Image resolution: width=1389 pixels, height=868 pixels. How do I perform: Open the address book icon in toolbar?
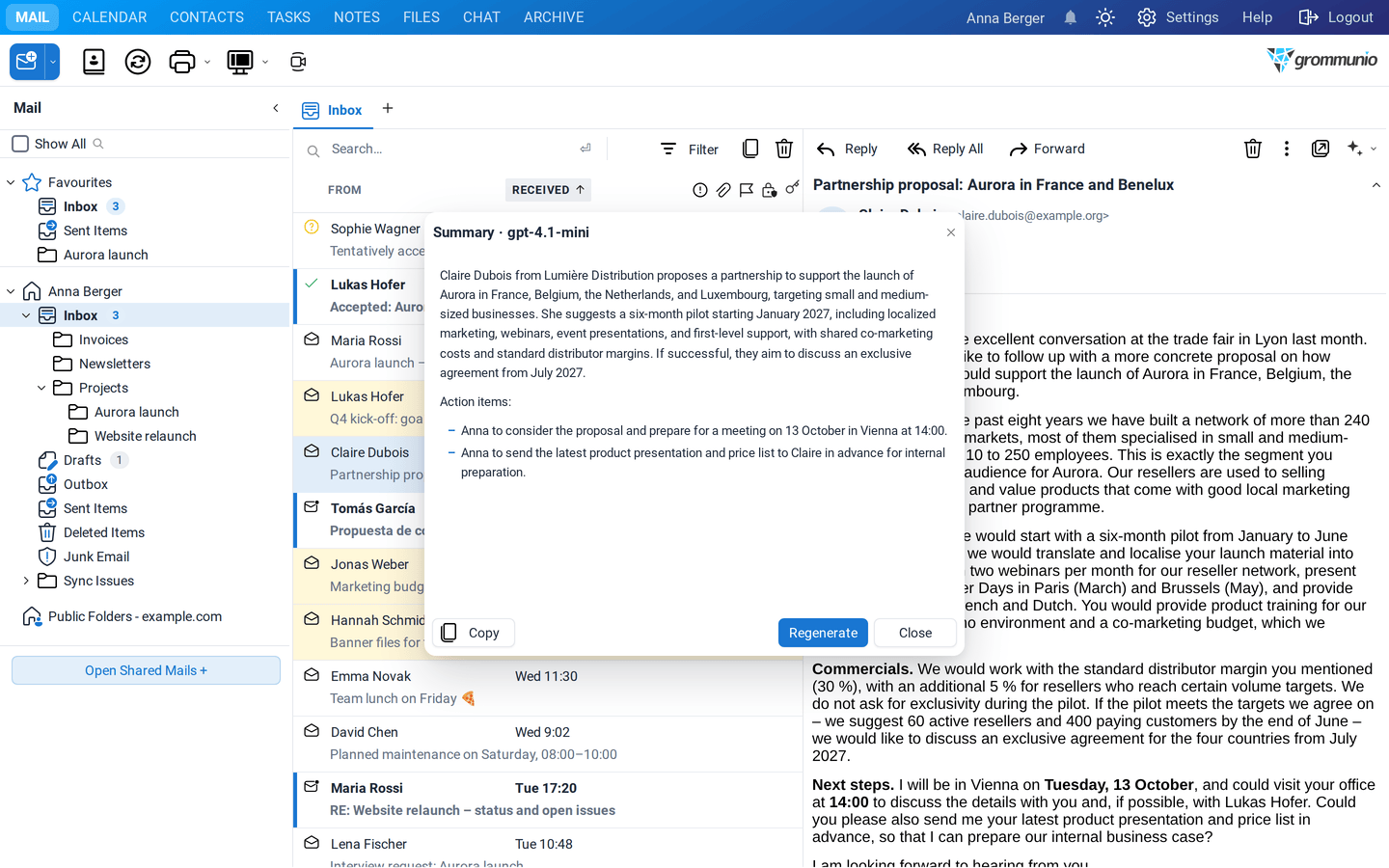tap(94, 62)
